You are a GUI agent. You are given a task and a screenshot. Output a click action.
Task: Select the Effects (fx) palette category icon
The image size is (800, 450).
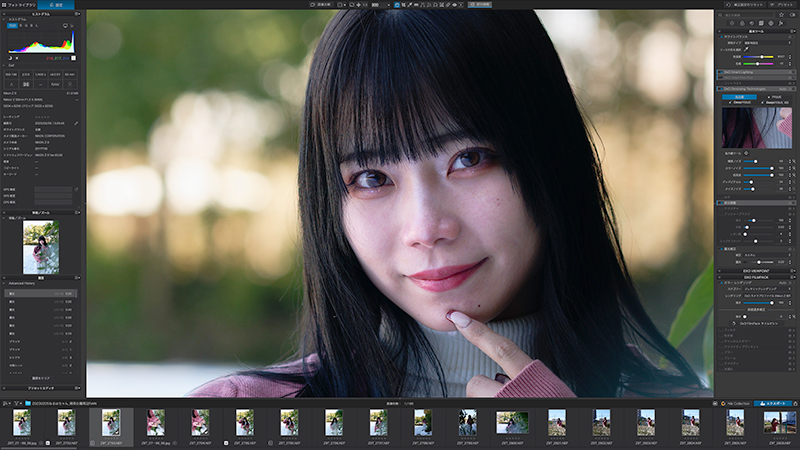click(x=781, y=23)
